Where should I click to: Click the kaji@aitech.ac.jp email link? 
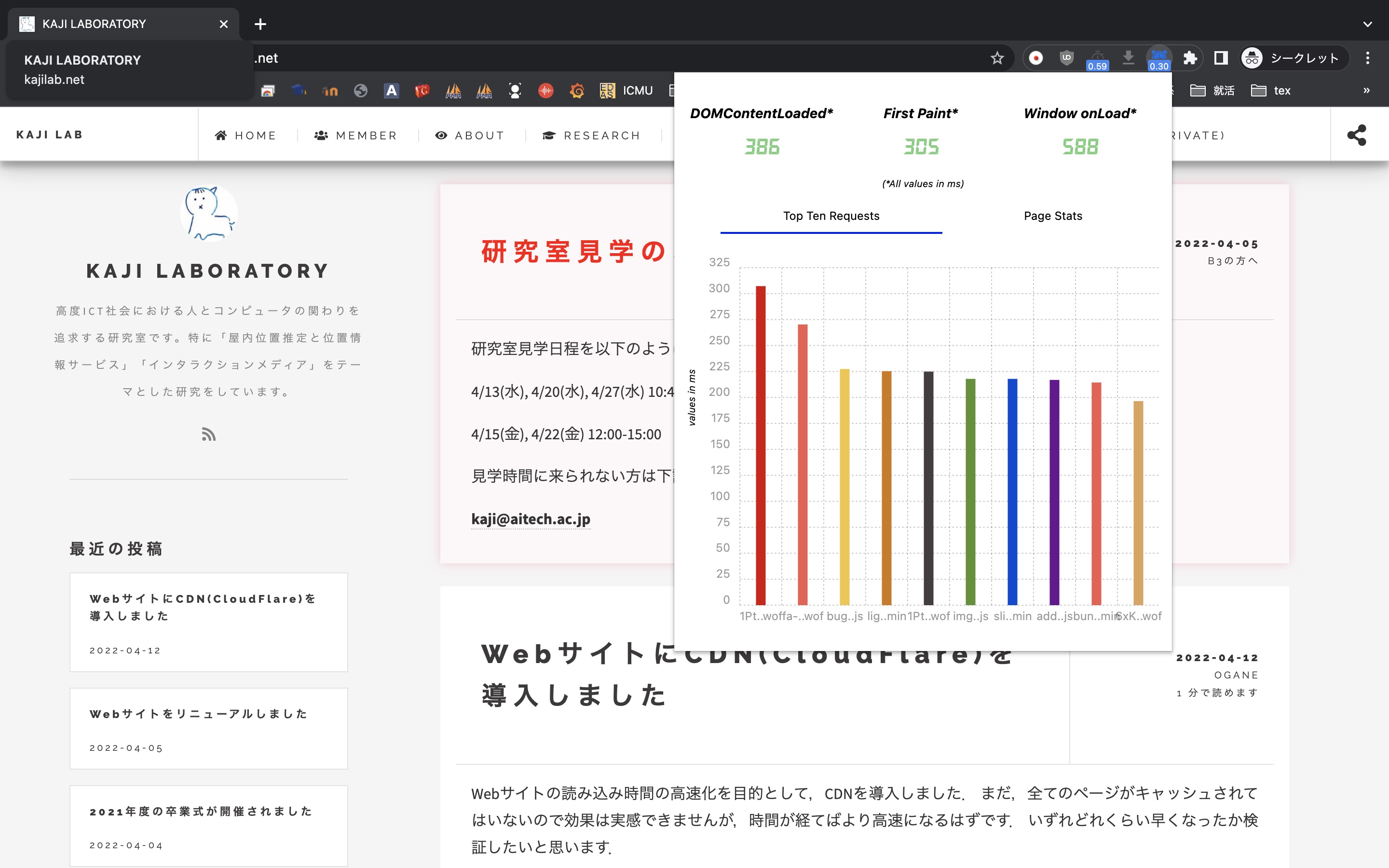pos(531,519)
